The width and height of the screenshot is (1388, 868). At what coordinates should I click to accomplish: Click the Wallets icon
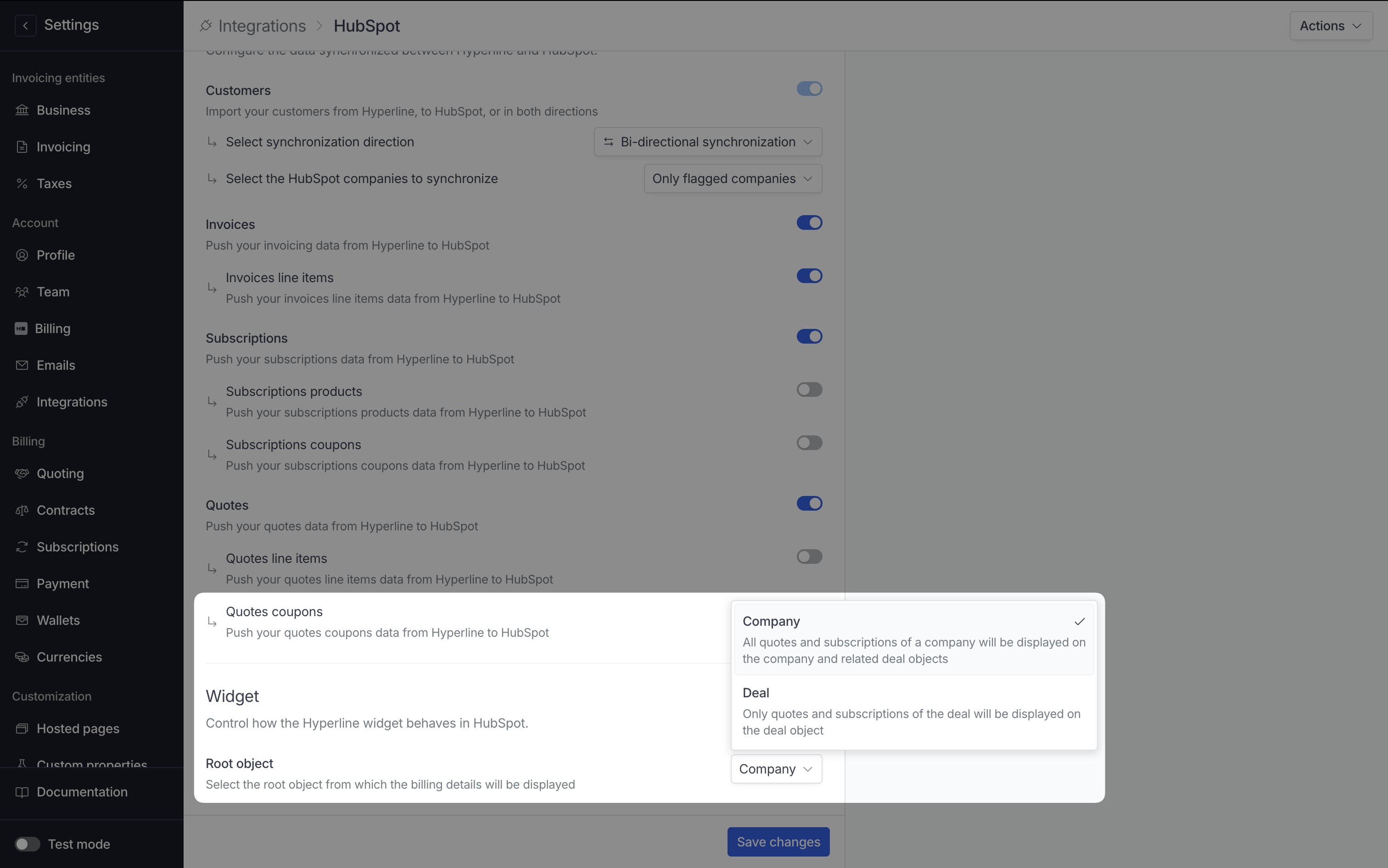(x=22, y=620)
